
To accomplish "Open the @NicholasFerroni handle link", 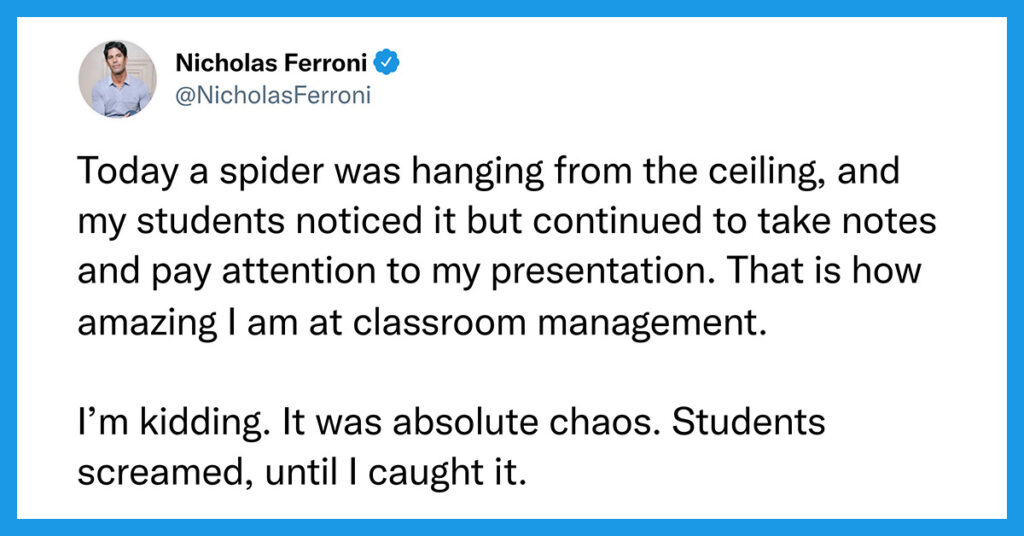I will pos(273,95).
